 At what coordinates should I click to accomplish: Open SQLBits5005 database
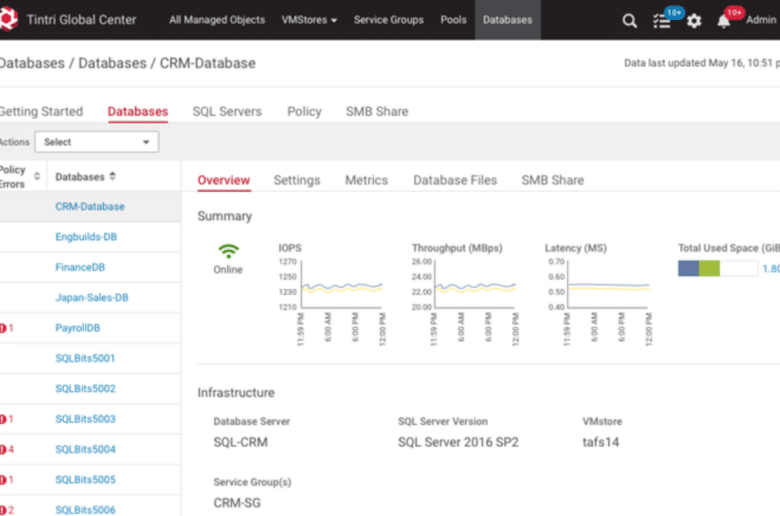click(85, 480)
